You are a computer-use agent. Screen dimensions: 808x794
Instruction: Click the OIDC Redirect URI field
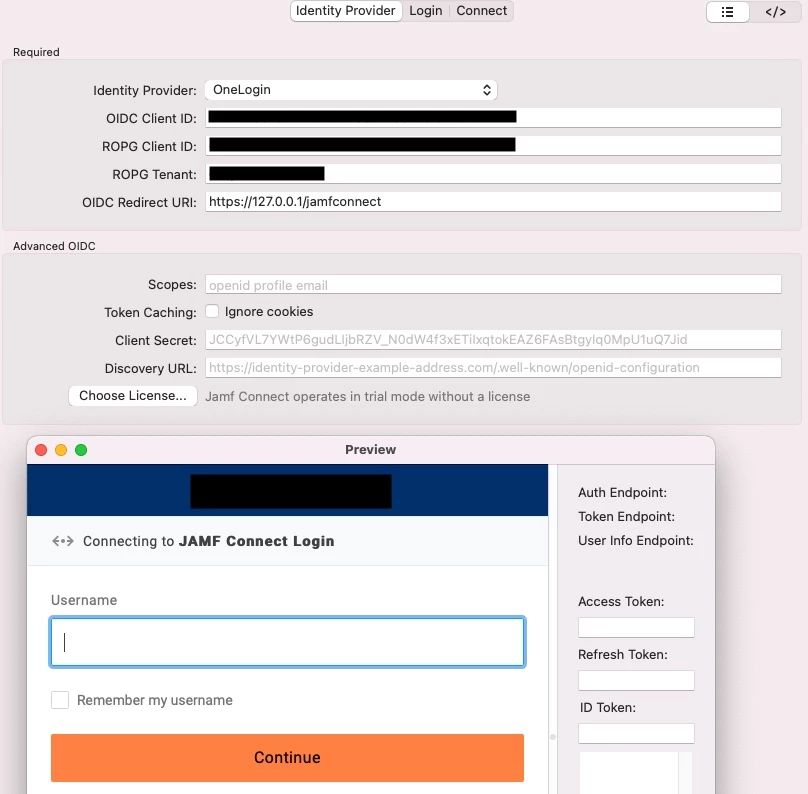[x=493, y=201]
